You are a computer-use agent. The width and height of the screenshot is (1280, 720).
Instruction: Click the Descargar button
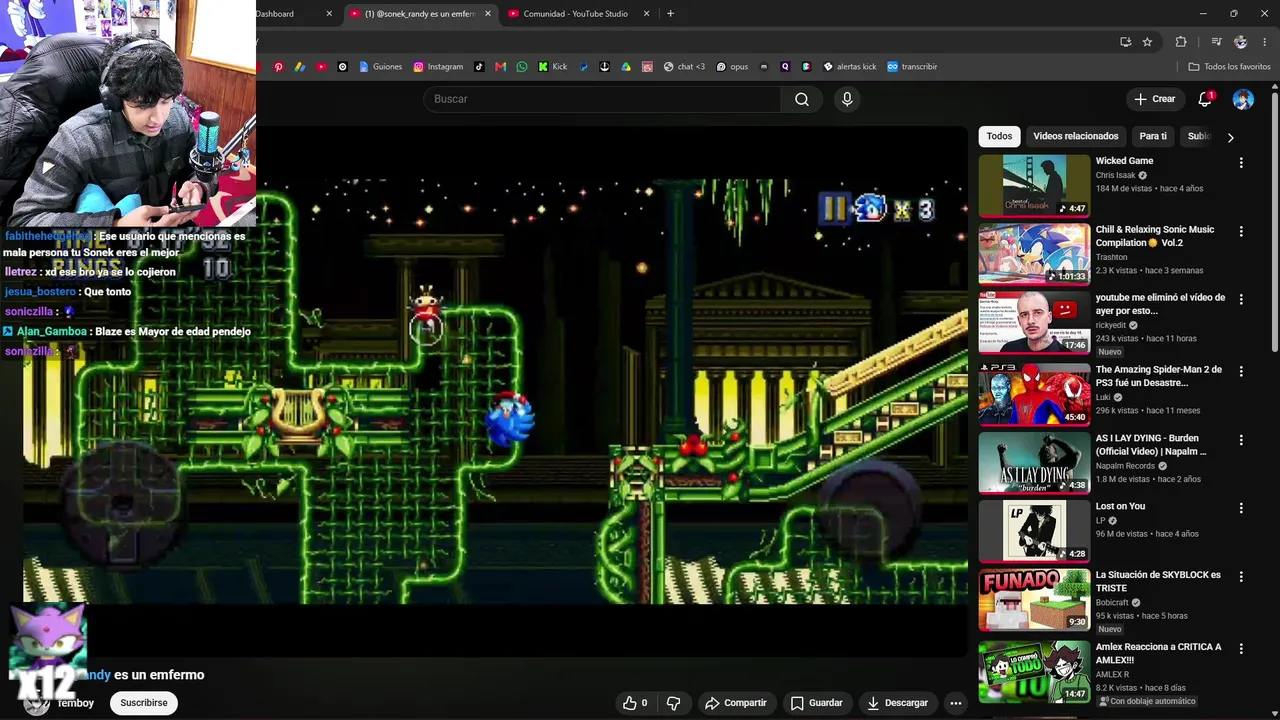coord(897,703)
